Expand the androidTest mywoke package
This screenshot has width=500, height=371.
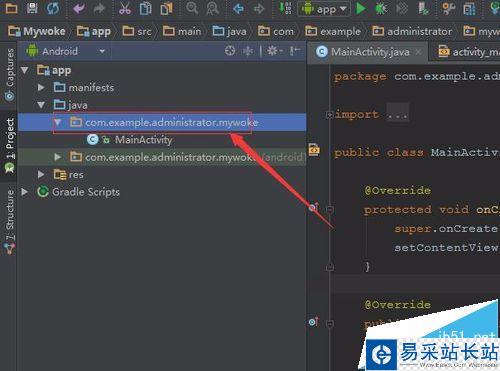[x=58, y=157]
